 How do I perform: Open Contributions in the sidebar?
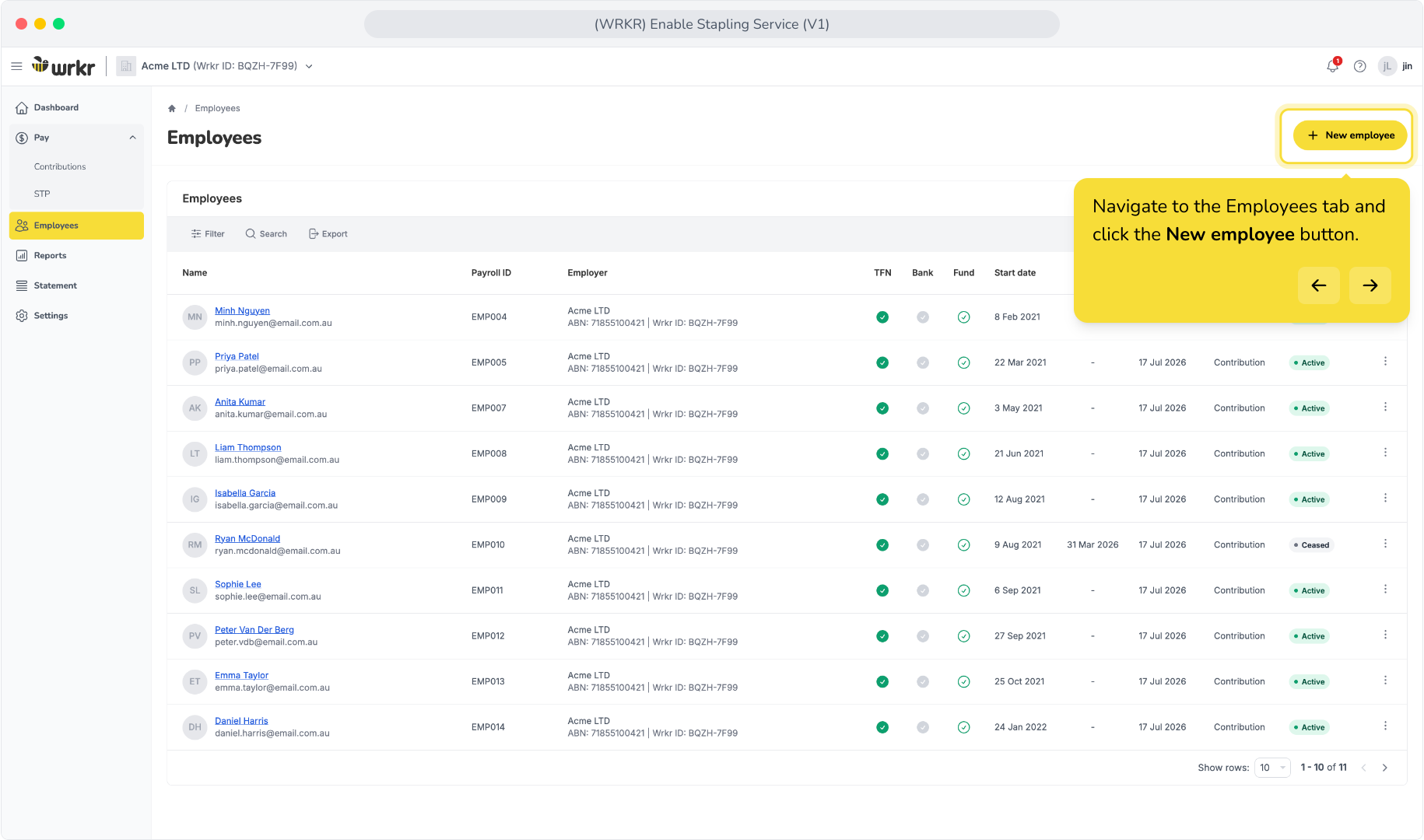tap(60, 166)
